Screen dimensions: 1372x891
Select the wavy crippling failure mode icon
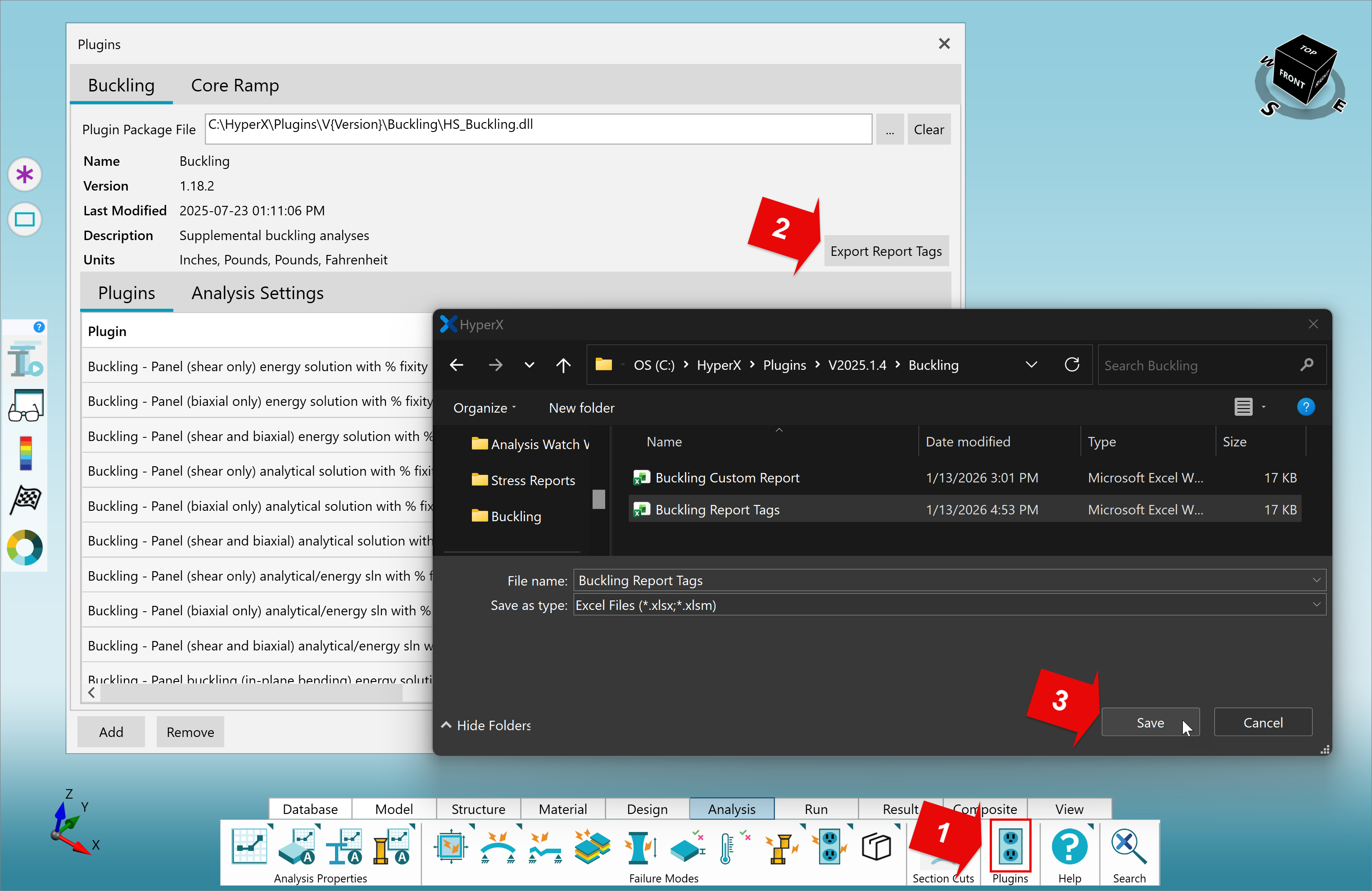coord(545,846)
